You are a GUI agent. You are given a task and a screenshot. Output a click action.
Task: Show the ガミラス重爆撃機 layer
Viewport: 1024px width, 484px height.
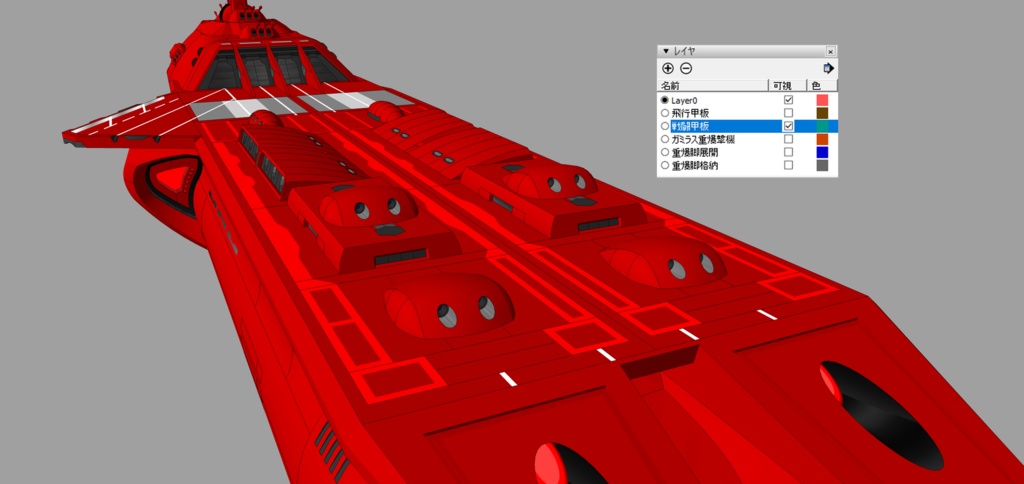coord(788,139)
